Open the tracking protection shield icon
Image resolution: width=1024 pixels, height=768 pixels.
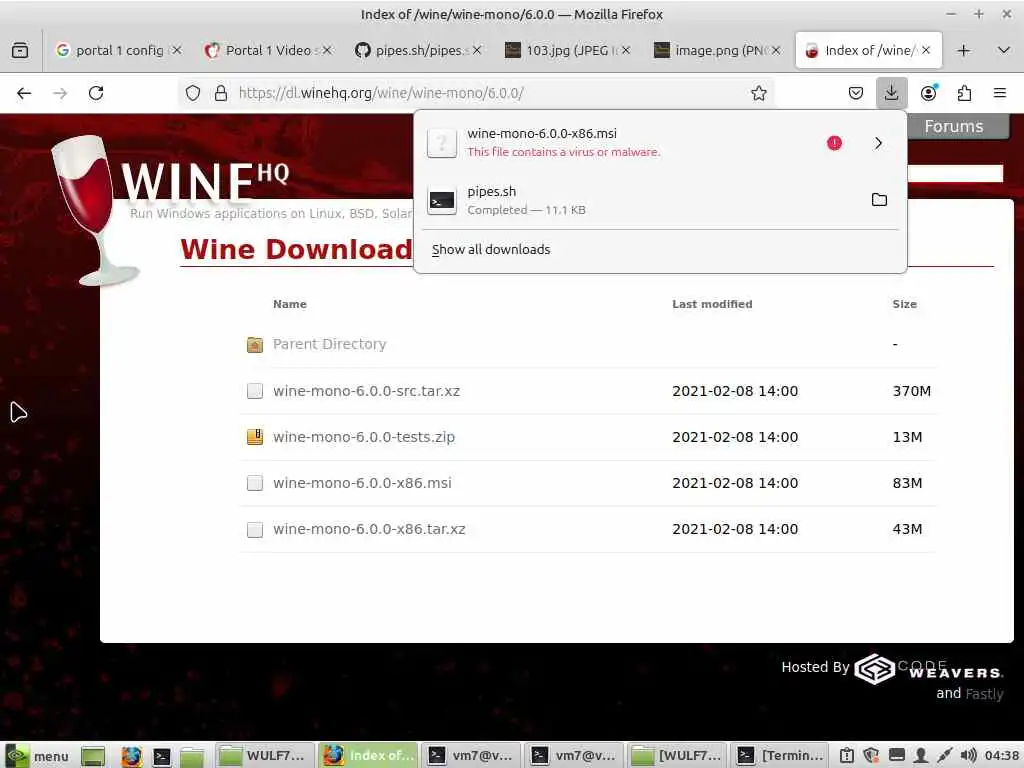[x=193, y=93]
